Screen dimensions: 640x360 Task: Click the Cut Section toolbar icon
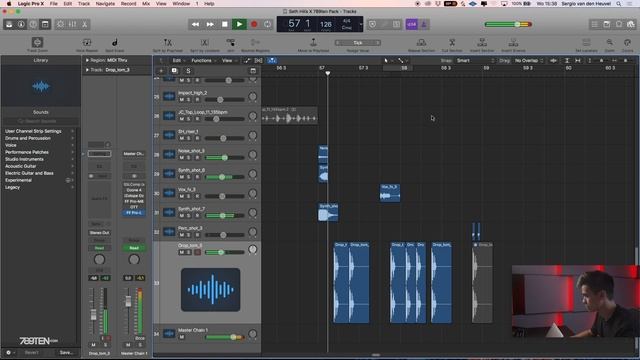(452, 42)
